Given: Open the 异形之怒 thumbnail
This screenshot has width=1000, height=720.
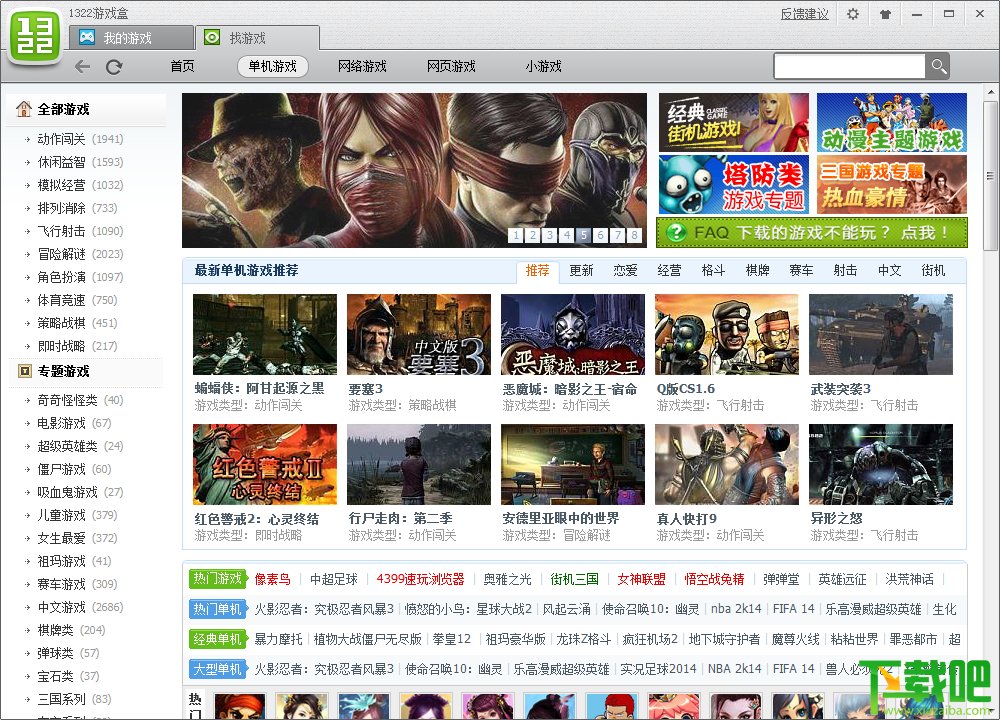Looking at the screenshot, I should (881, 464).
